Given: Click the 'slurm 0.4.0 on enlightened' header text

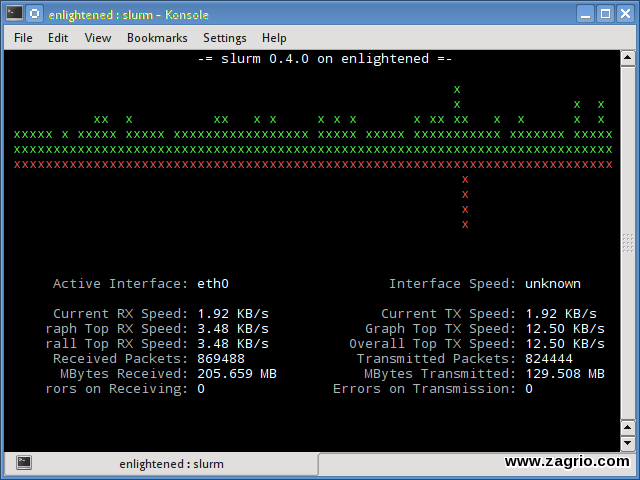Looking at the screenshot, I should click(324, 59).
